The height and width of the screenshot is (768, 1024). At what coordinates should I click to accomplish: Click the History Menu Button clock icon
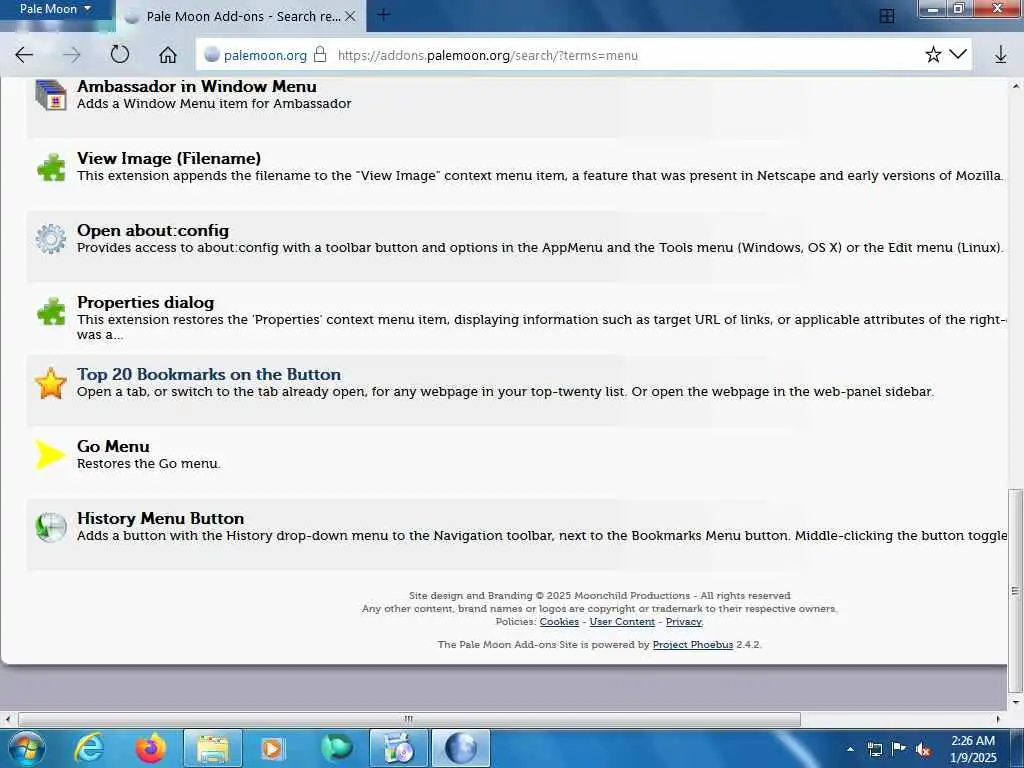(51, 527)
